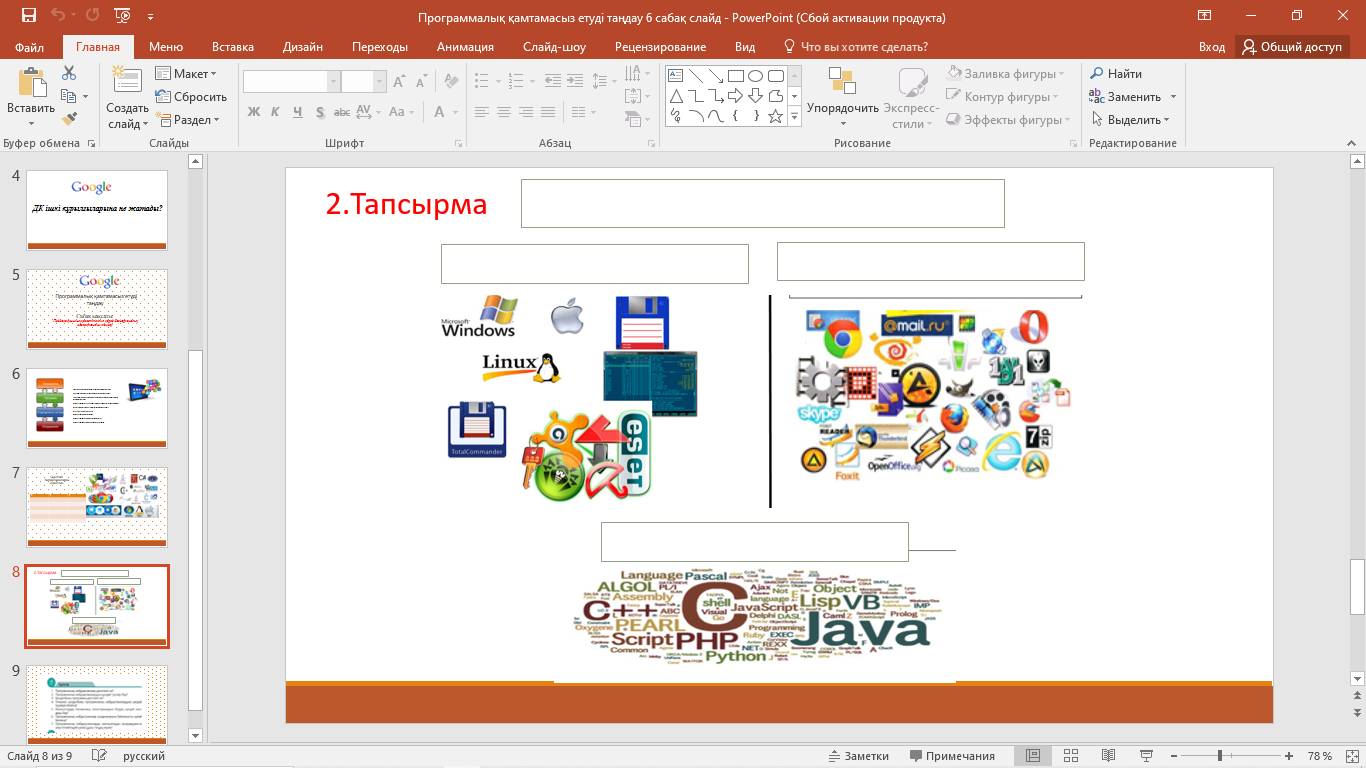Toggle bold (Ж) formatting

coord(254,112)
